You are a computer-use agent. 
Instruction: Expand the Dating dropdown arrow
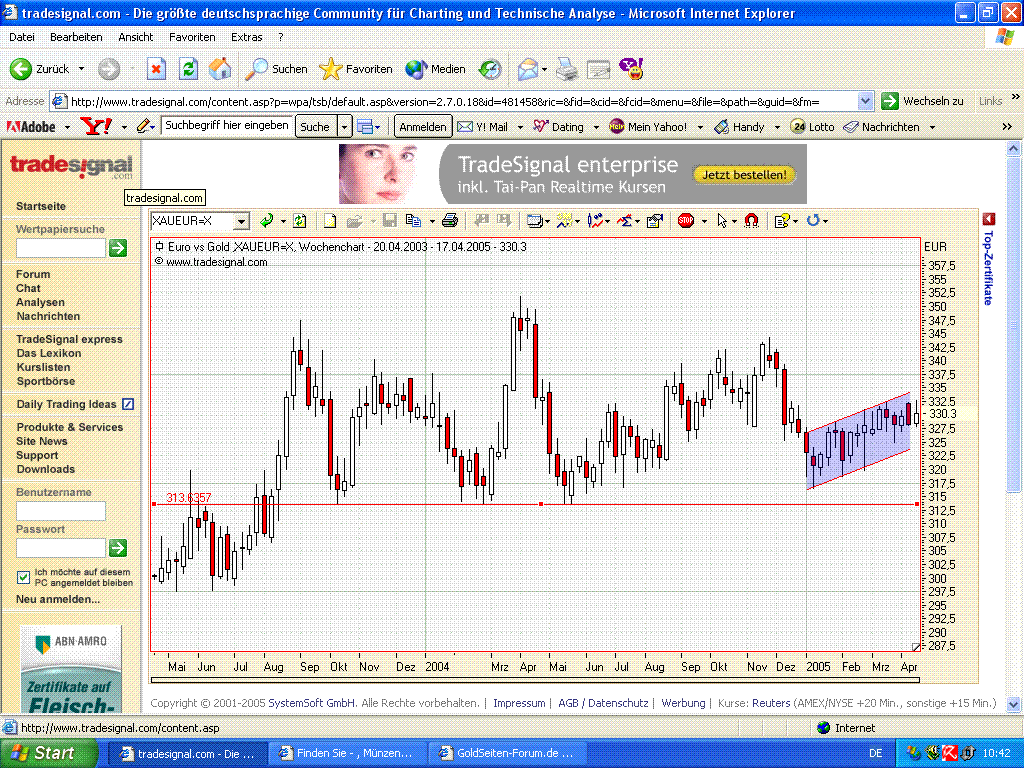tap(596, 127)
